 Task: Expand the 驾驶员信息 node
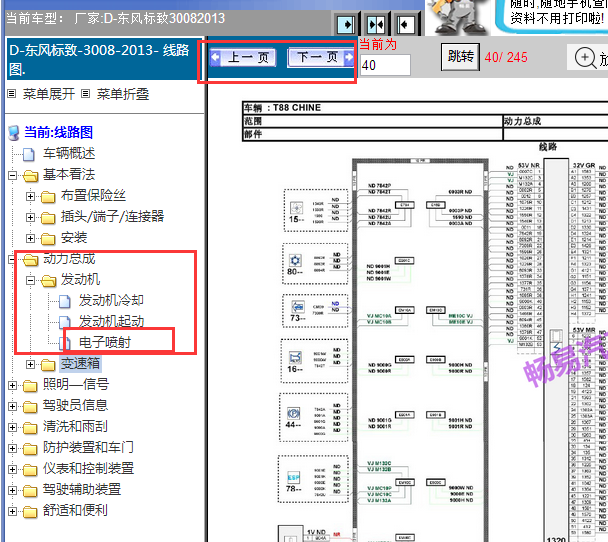coord(12,406)
